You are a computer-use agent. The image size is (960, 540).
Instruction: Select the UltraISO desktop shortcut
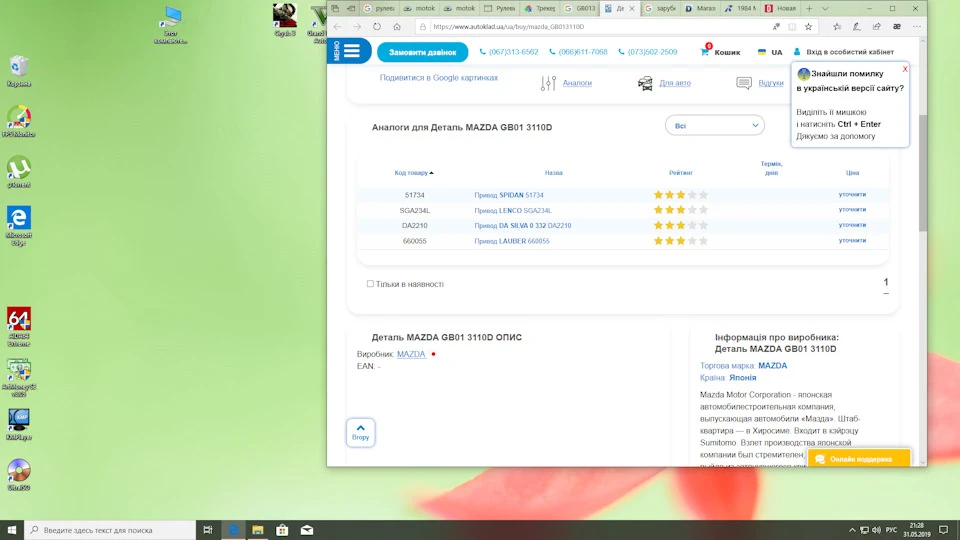[18, 474]
